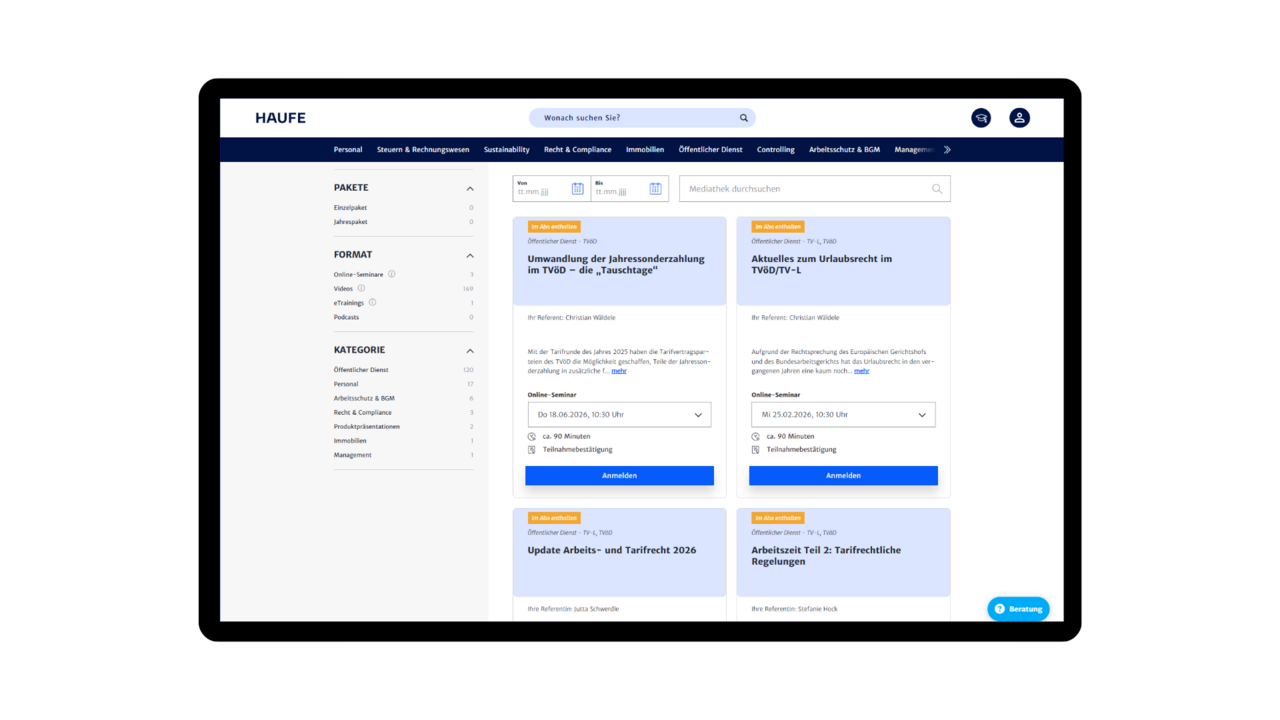Open Steuern & Rechnungswesen menu
1280x720 pixels.
click(x=423, y=150)
